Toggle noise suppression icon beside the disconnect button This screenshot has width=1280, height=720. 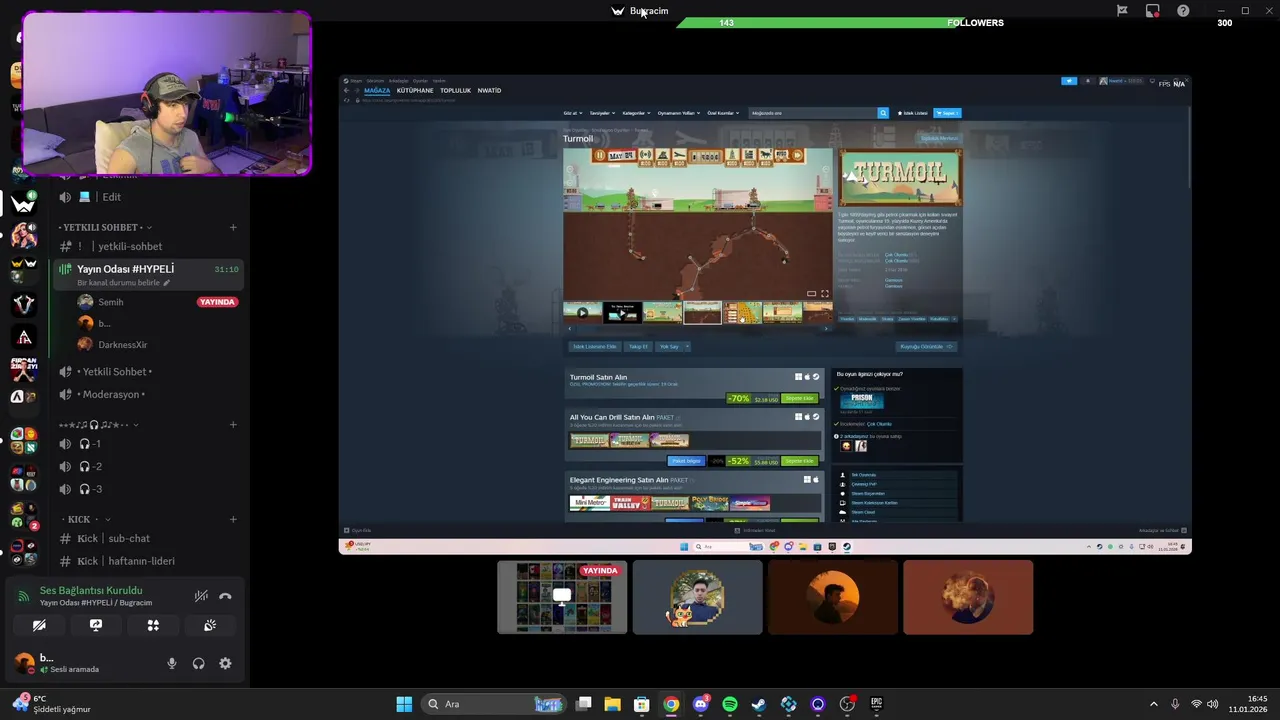point(201,596)
